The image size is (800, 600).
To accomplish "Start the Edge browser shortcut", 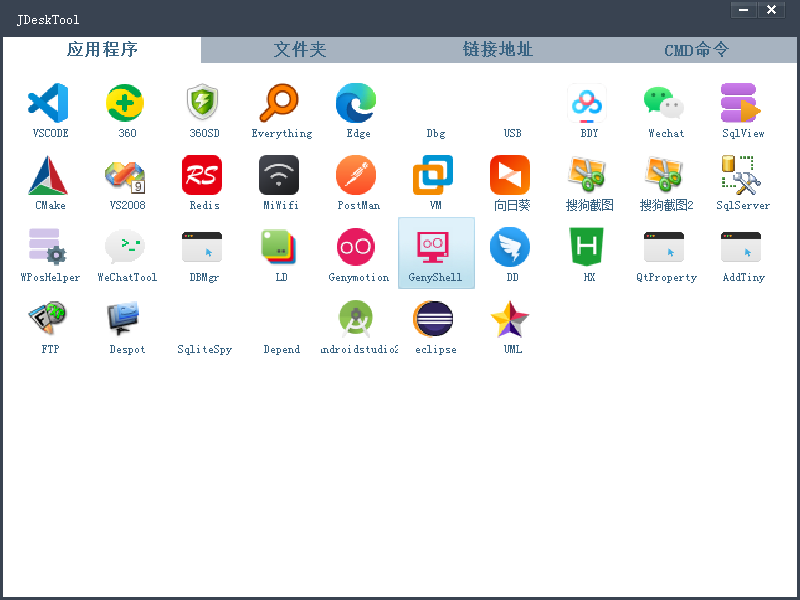I will coord(357,105).
